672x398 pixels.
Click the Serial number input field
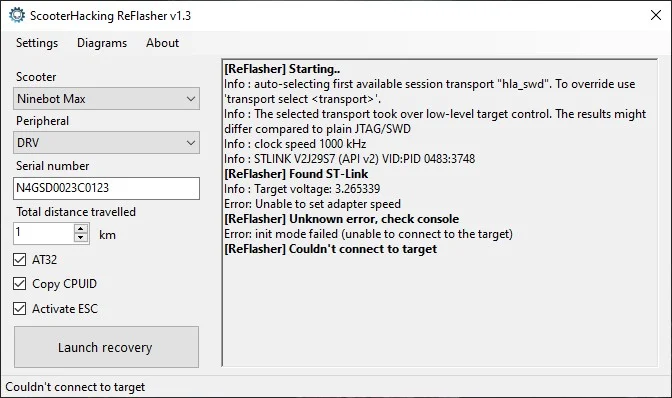[106, 188]
